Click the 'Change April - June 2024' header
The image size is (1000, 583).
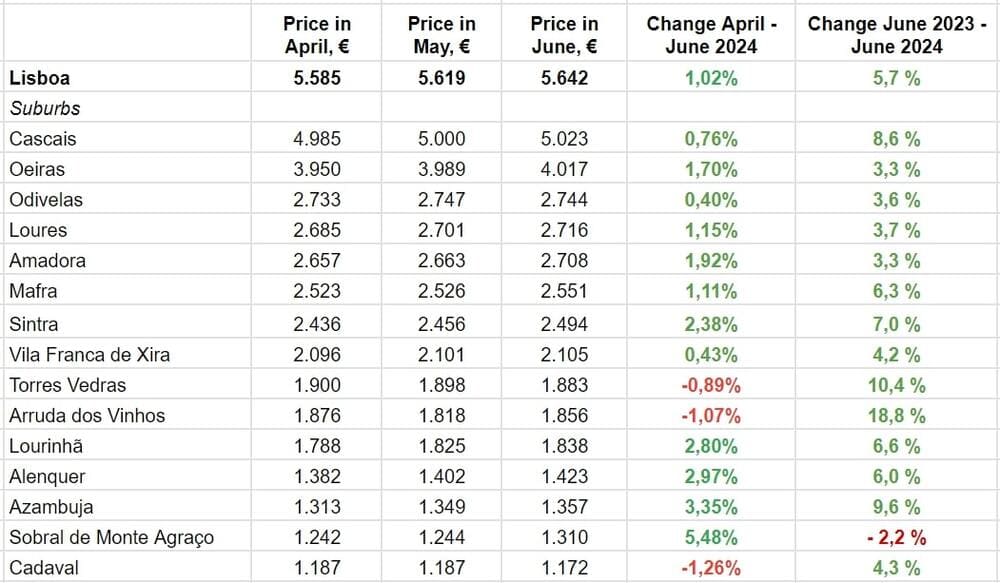tap(711, 35)
